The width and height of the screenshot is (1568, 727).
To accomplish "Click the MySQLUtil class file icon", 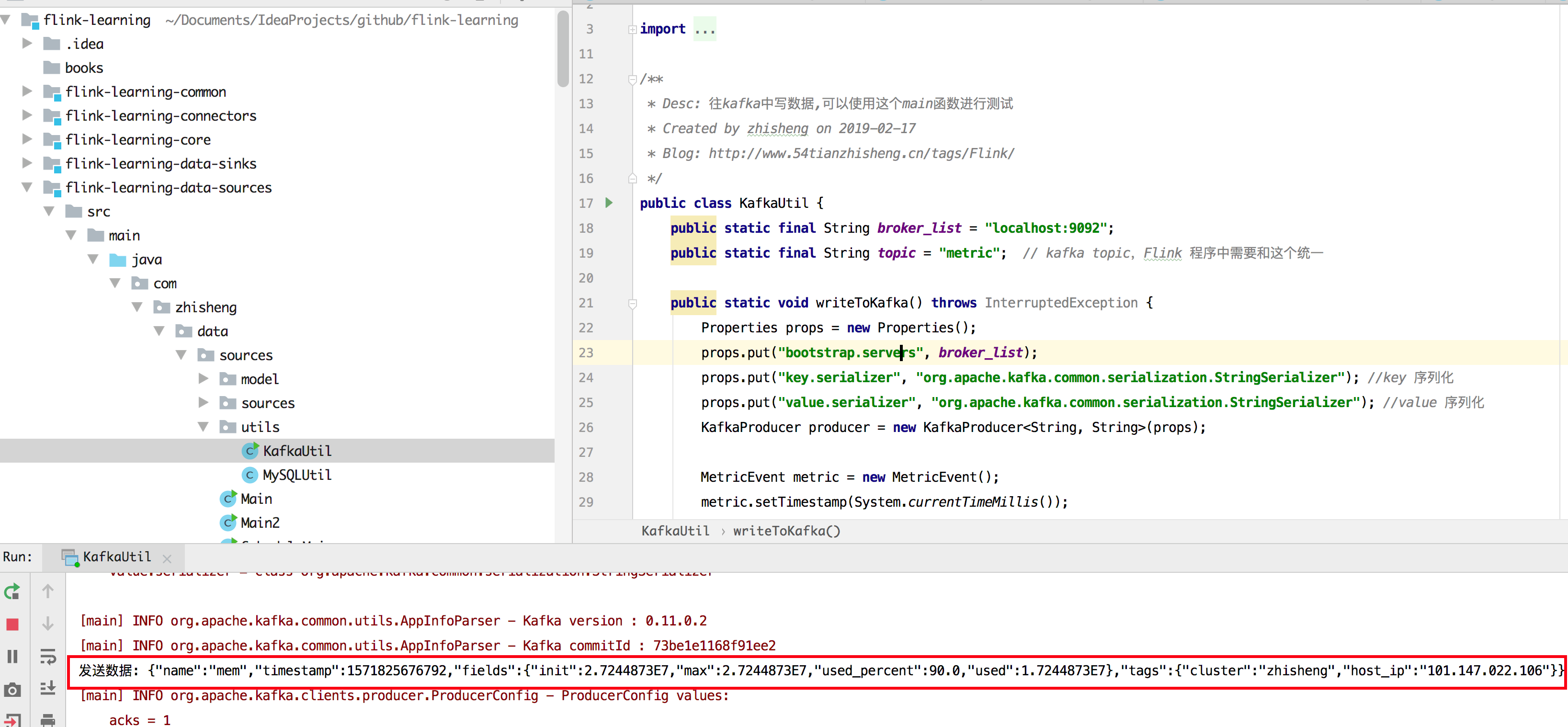I will (x=250, y=475).
